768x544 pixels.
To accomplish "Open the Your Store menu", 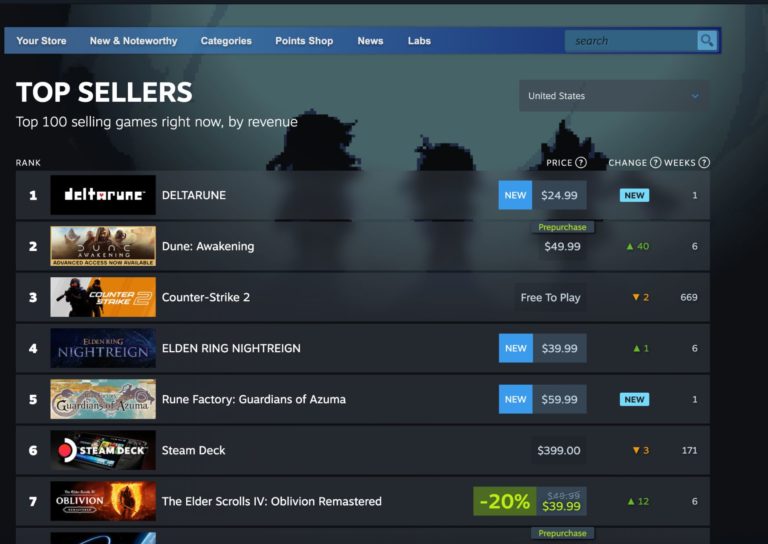I will [41, 41].
